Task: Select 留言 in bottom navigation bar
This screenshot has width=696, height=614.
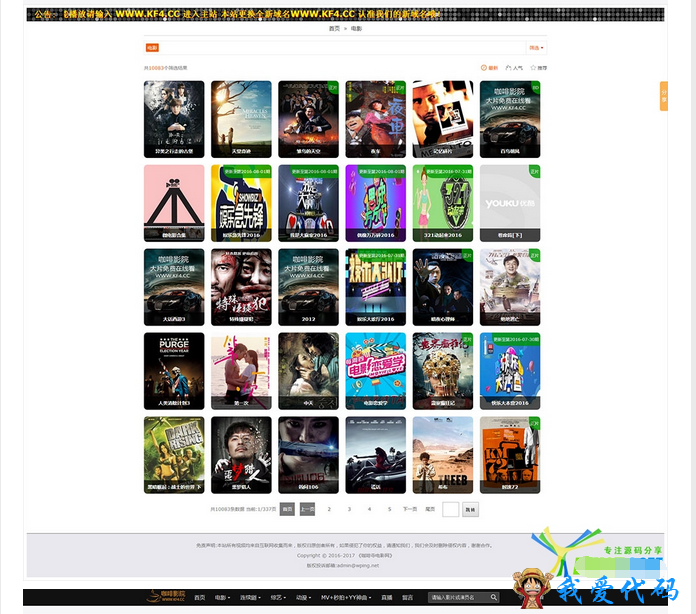Action: pos(407,598)
